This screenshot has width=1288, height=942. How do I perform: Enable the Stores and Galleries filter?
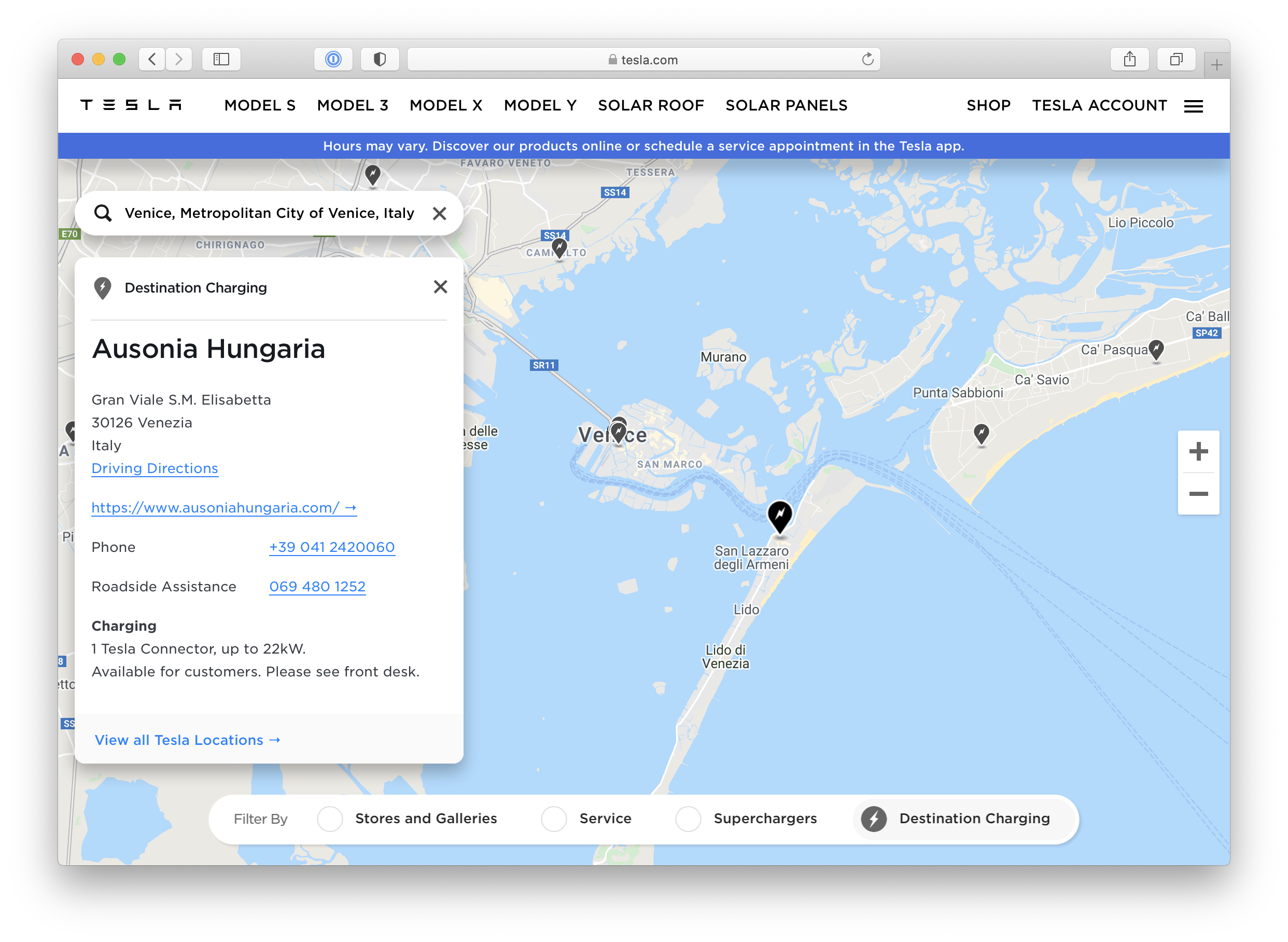pos(329,818)
